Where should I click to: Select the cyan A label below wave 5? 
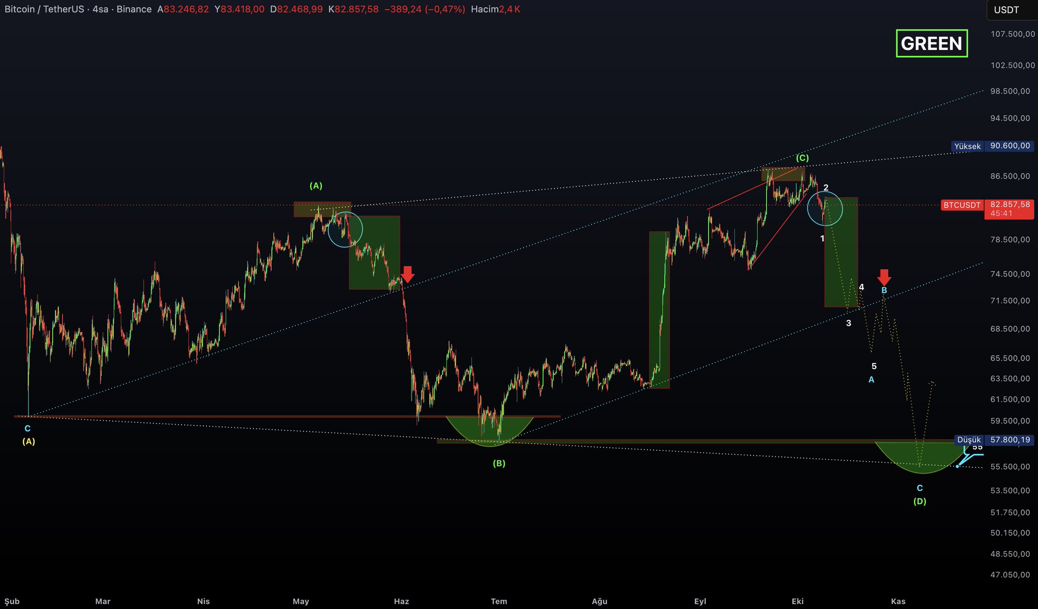pos(871,380)
